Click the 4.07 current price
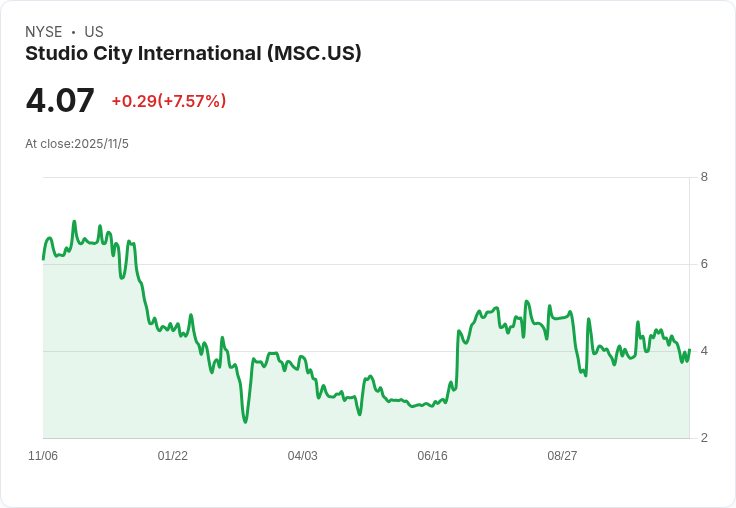Image resolution: width=736 pixels, height=508 pixels. tap(60, 100)
